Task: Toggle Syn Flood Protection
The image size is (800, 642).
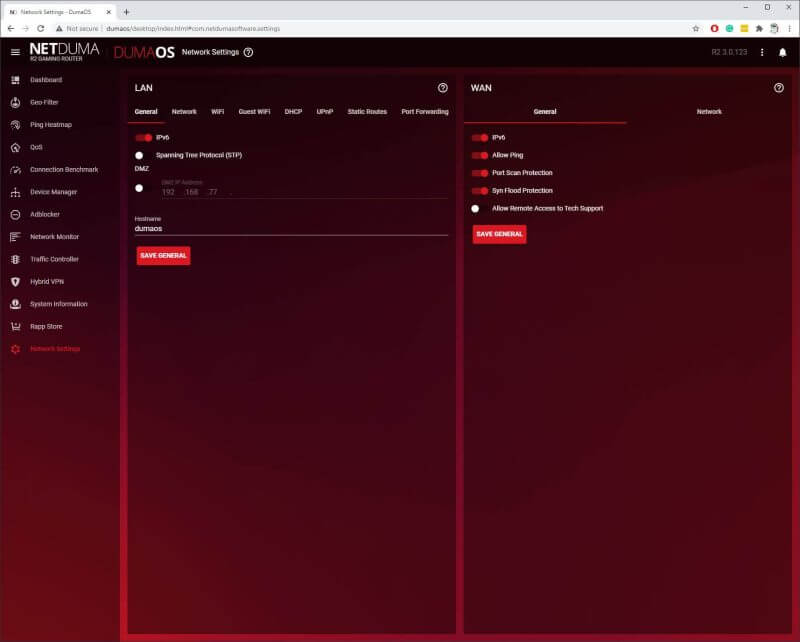Action: tap(480, 191)
